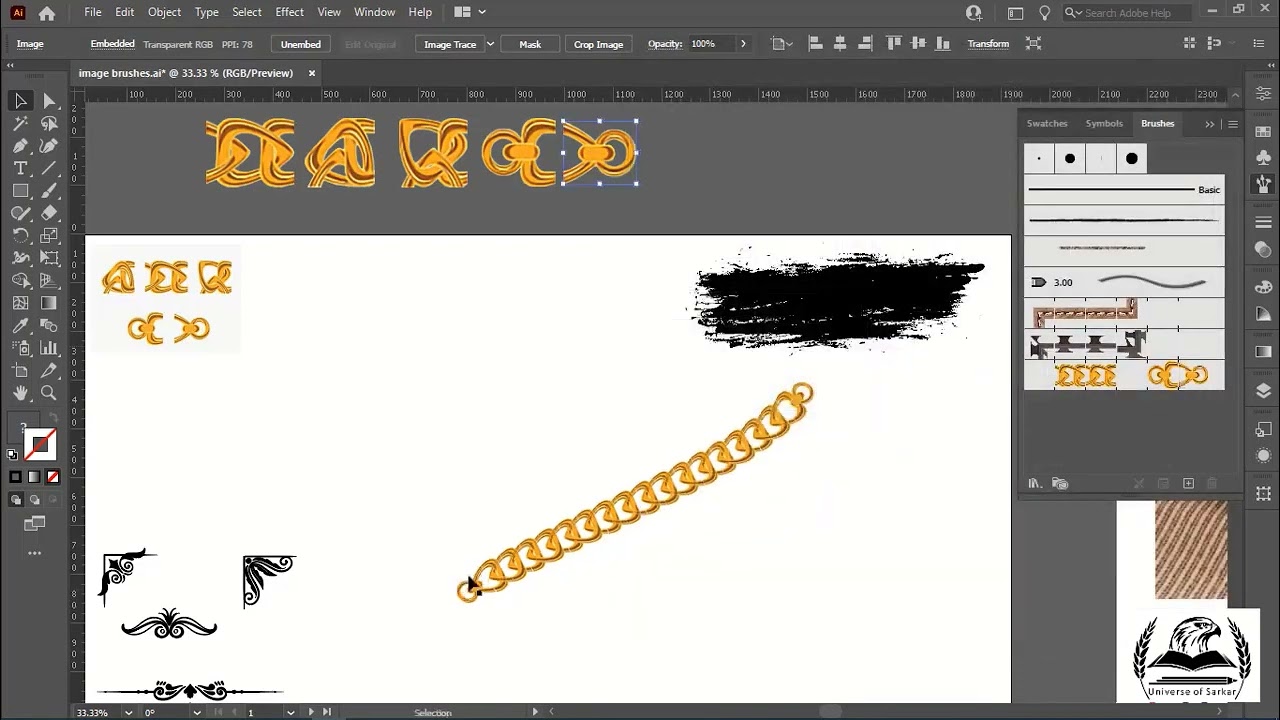This screenshot has width=1280, height=720.
Task: Switch to the Swatches tab
Action: coord(1047,124)
